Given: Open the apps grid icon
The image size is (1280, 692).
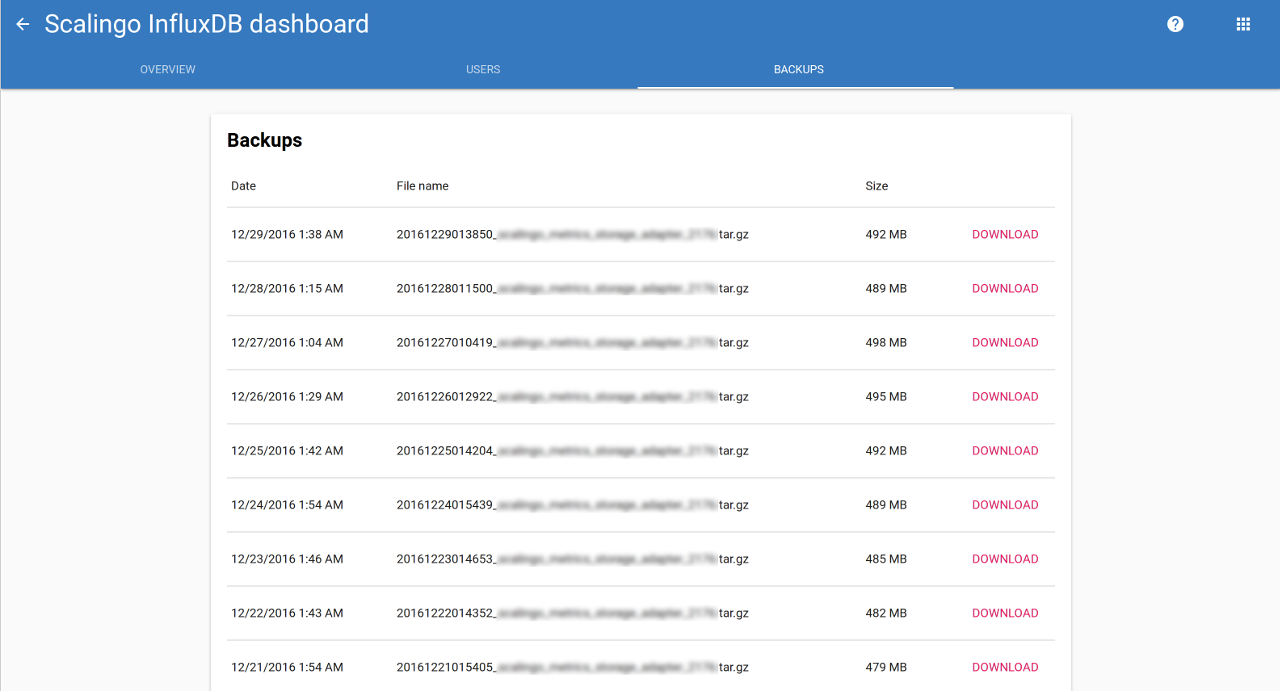Looking at the screenshot, I should [x=1243, y=24].
